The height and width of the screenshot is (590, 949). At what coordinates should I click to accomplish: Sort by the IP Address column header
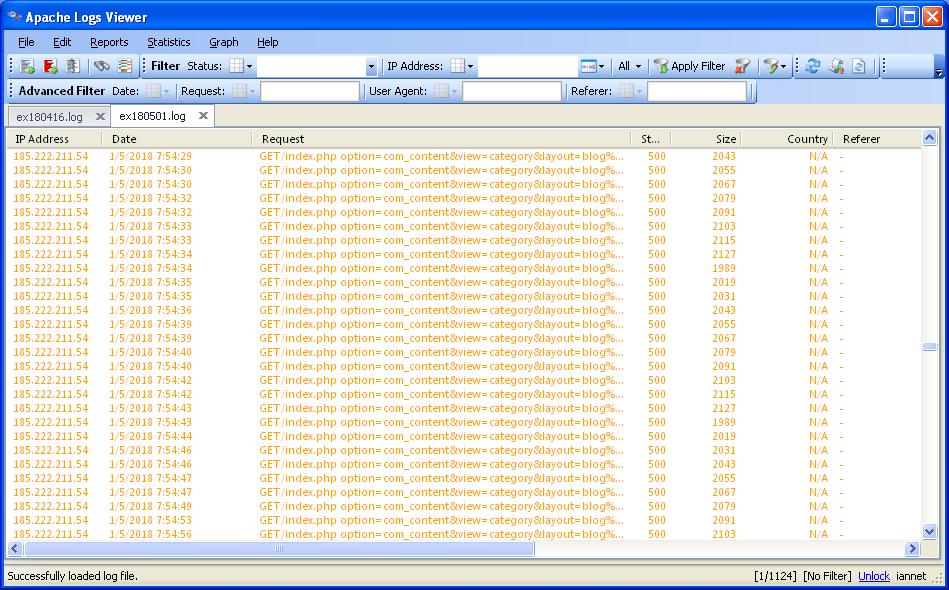point(54,139)
